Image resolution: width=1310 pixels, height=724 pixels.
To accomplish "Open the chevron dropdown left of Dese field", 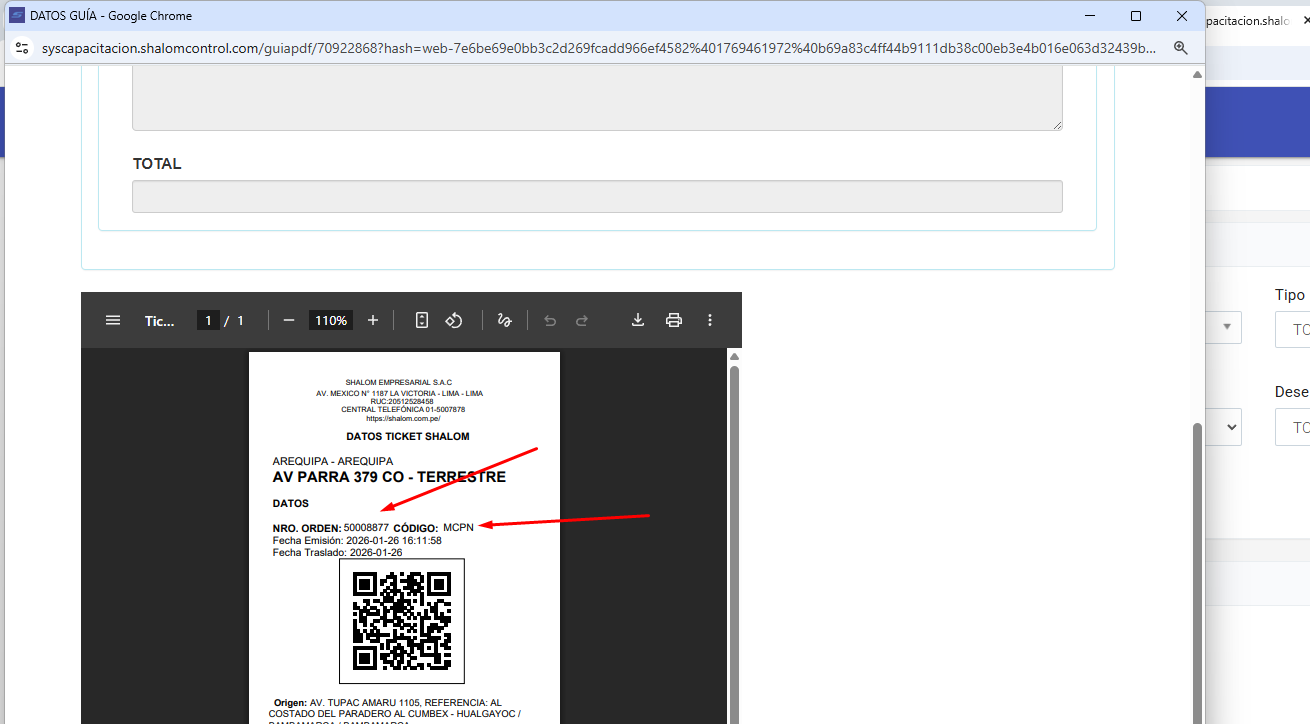I will point(1226,426).
